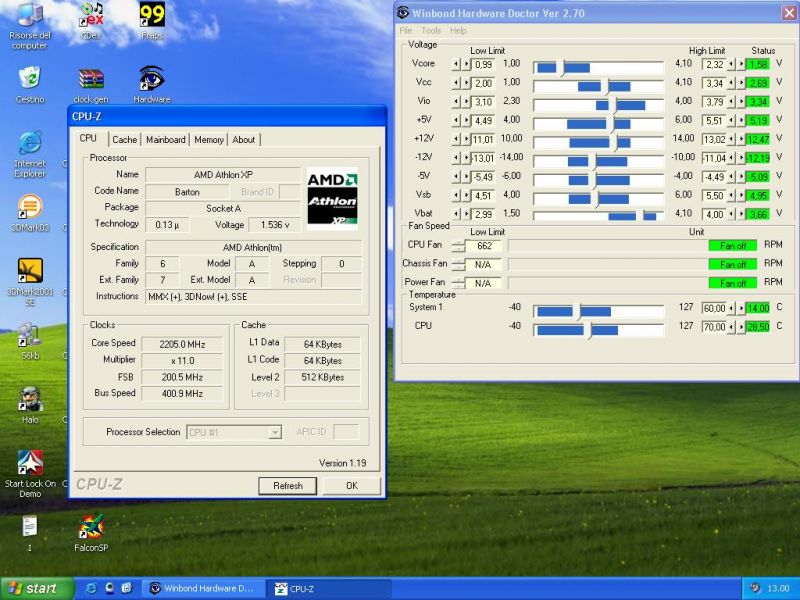Increase the CPU temperature high limit
This screenshot has height=600, width=800.
pyautogui.click(x=741, y=327)
